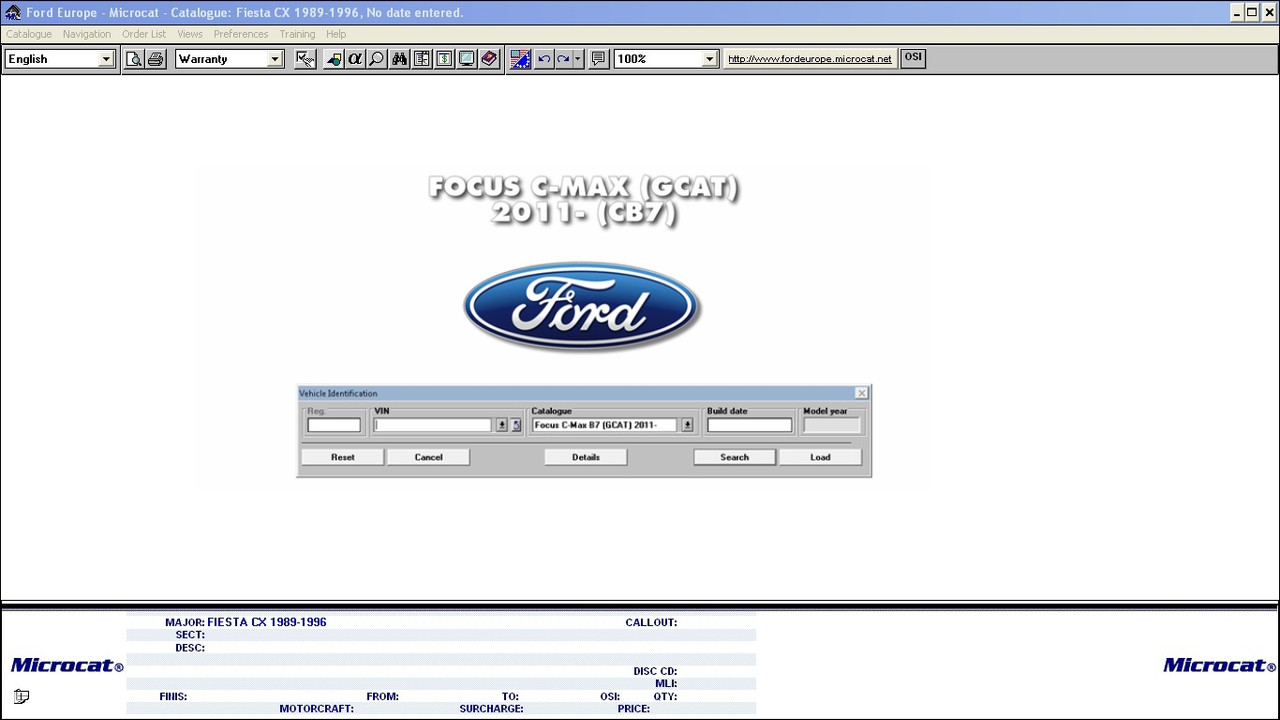The height and width of the screenshot is (720, 1280).
Task: Open the Navigation menu
Action: (x=87, y=34)
